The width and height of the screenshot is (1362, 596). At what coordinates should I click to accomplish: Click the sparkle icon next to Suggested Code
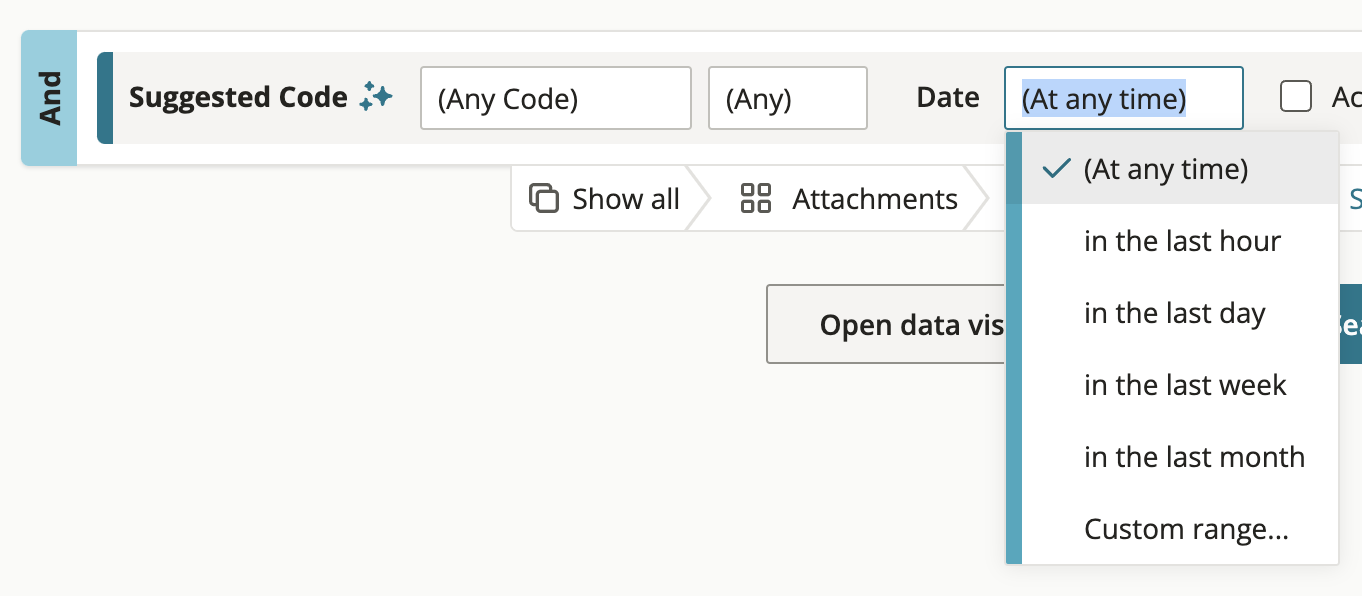[x=376, y=97]
